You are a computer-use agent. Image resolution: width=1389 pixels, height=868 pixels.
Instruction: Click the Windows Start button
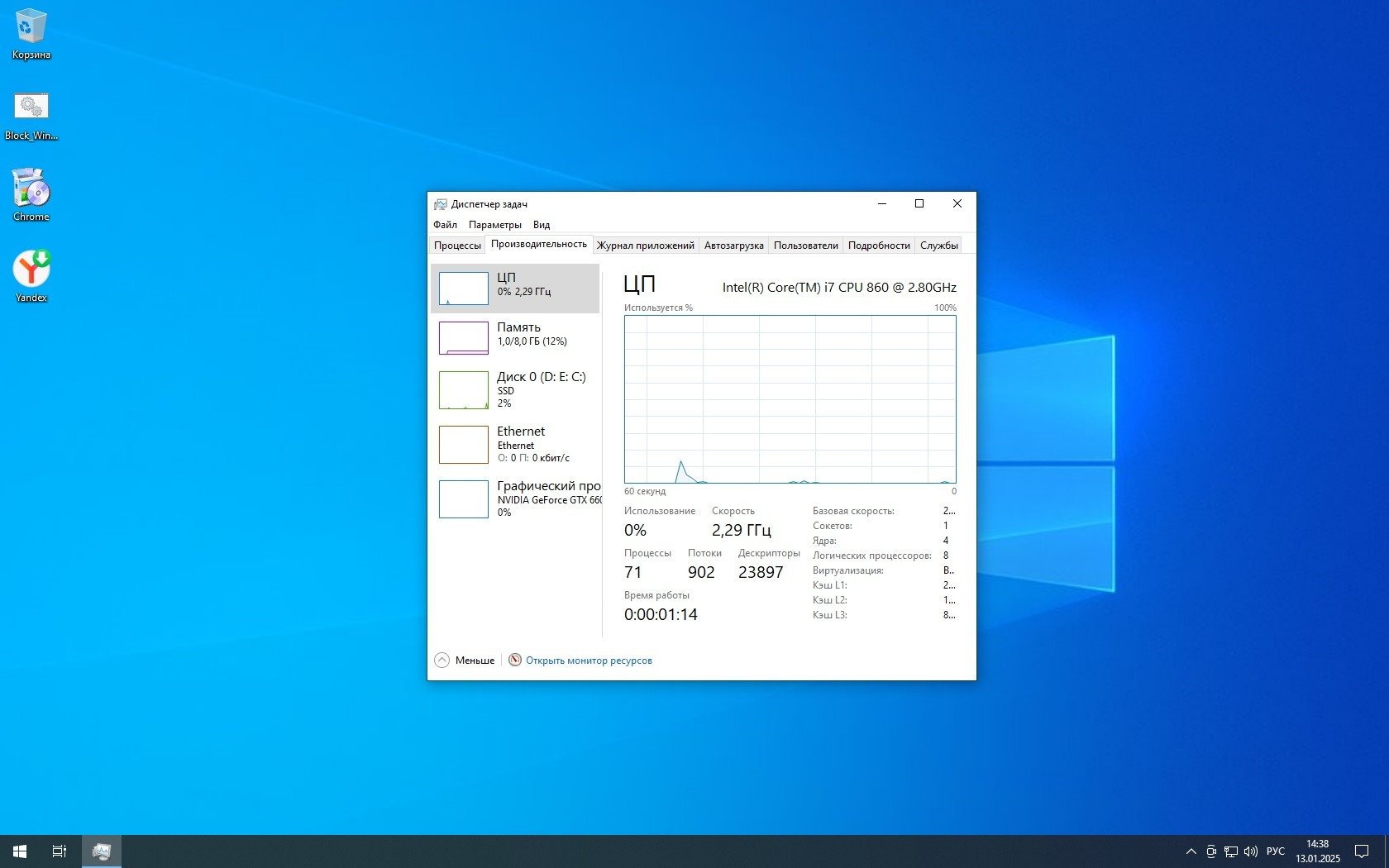click(20, 851)
